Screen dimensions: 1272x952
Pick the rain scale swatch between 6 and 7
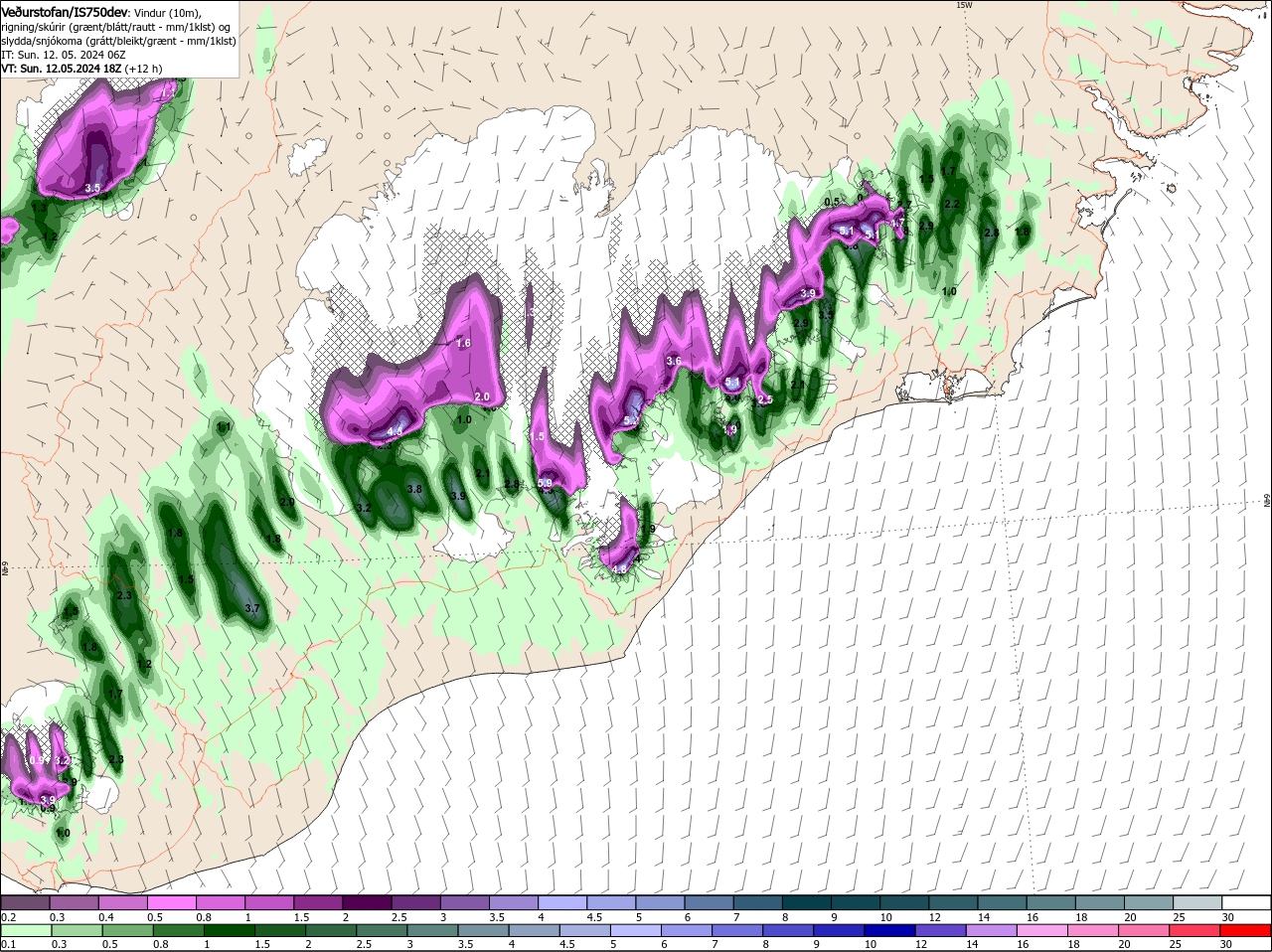click(x=688, y=930)
